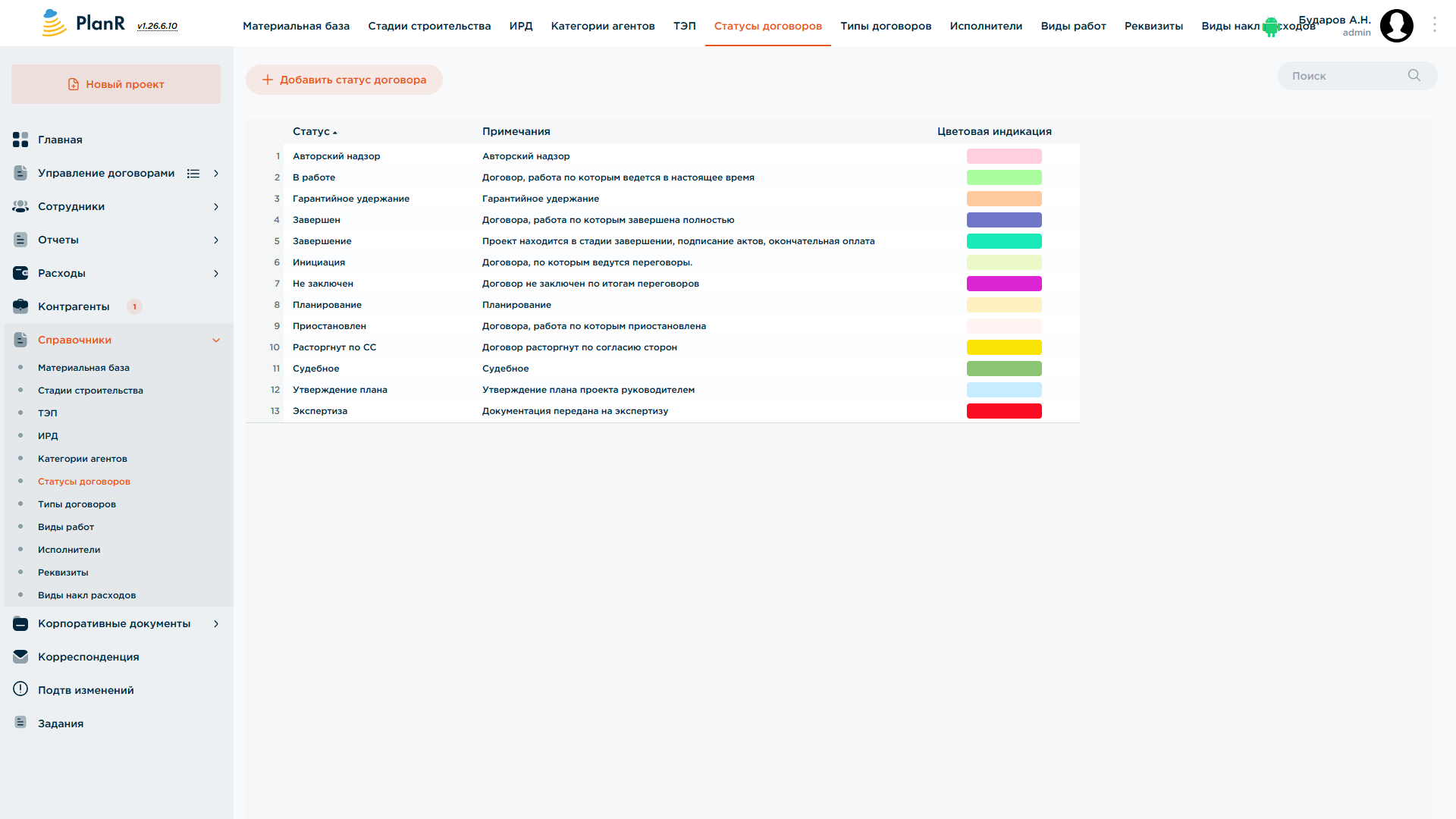Open the Исполнители top tab

(986, 26)
